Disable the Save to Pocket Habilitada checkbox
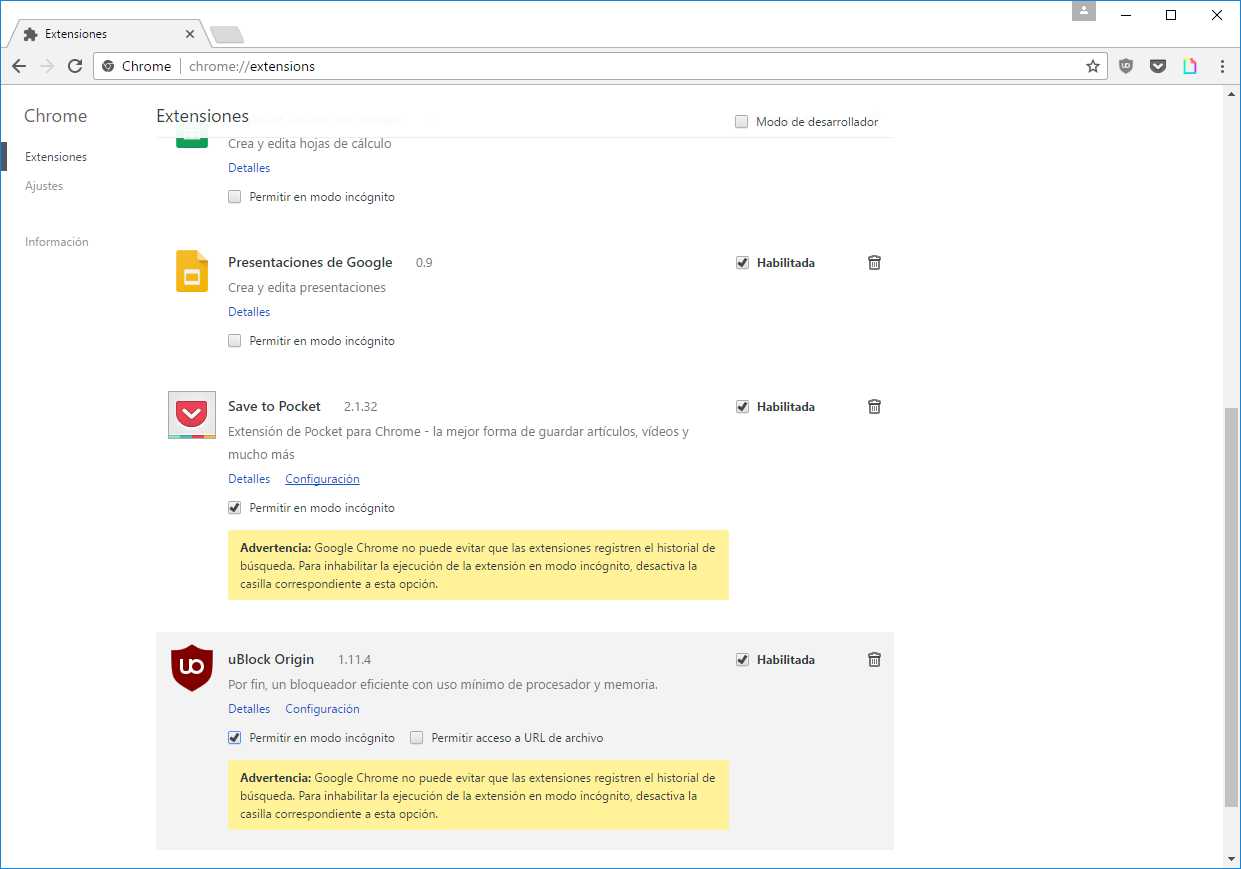Viewport: 1241px width, 869px height. [742, 407]
